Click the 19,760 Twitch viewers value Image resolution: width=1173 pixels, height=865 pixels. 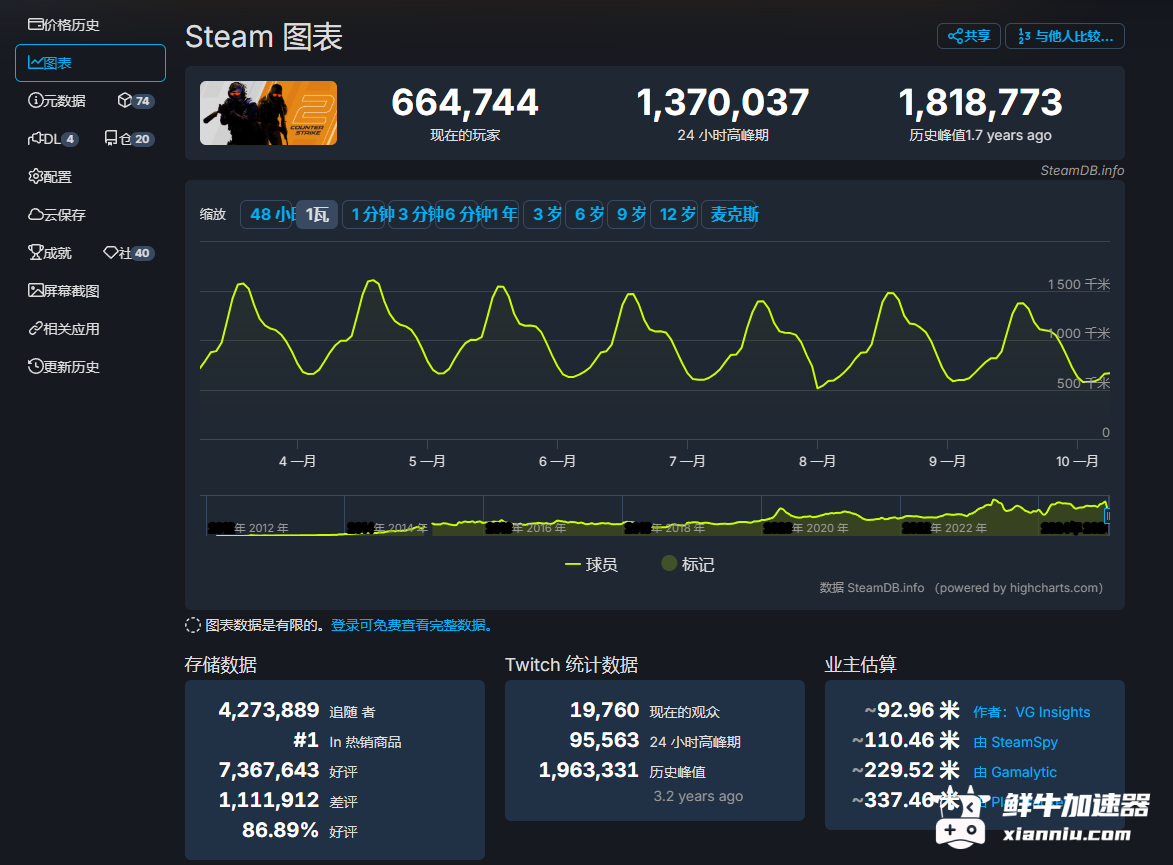click(604, 710)
